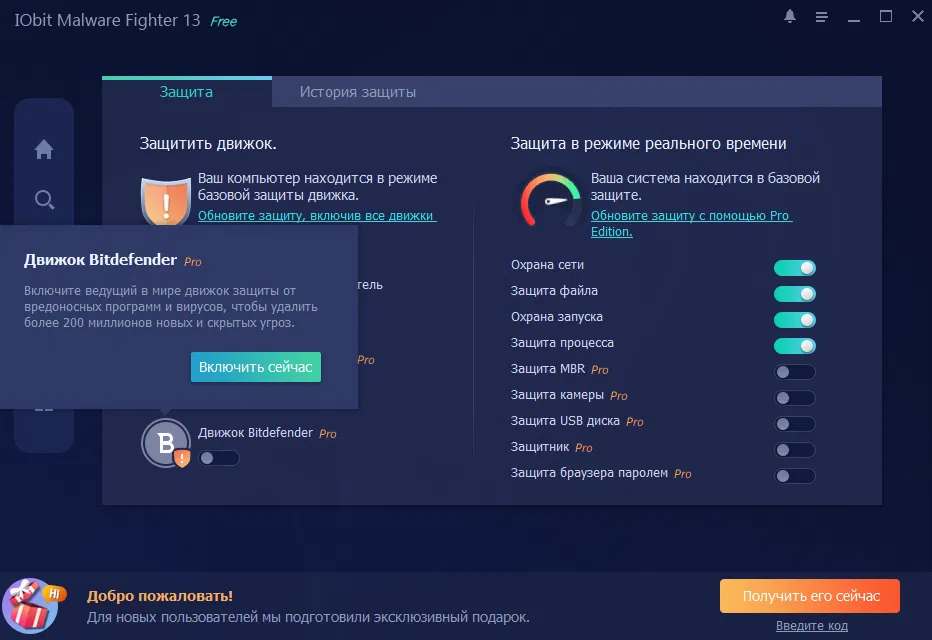Toggle Защита процесса switch
Screen dimensions: 932x640
click(795, 346)
